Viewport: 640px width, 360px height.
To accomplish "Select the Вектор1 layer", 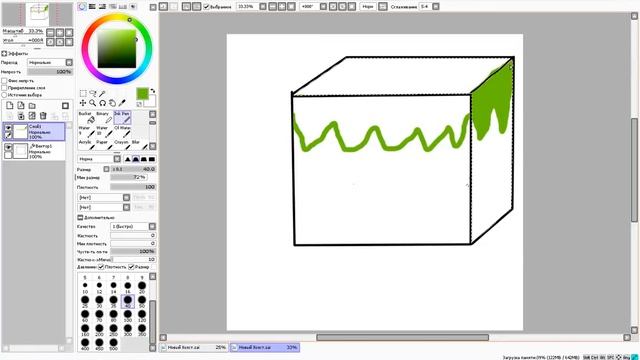I will pyautogui.click(x=34, y=151).
